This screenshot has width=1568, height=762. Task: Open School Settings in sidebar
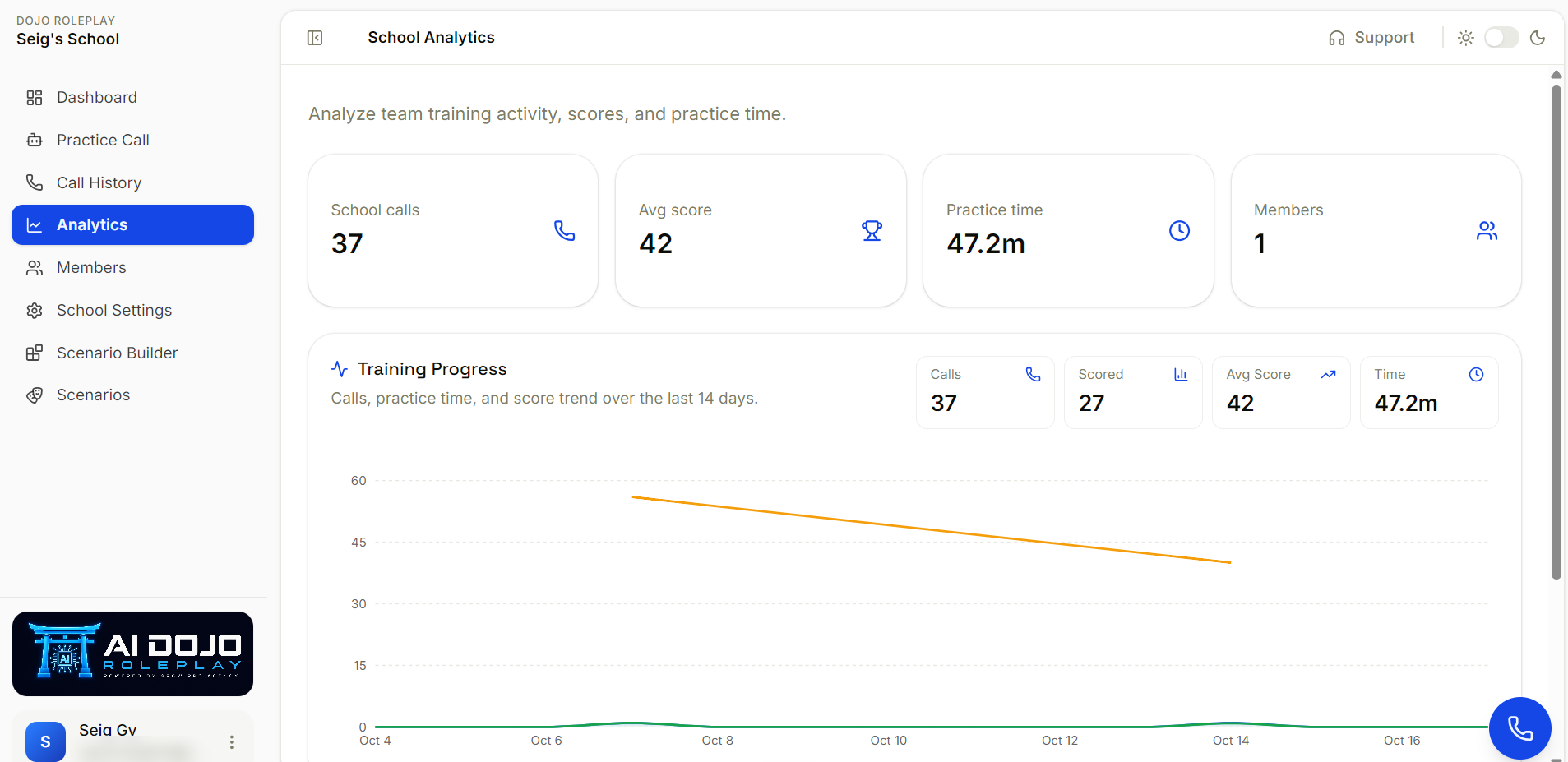coord(132,311)
